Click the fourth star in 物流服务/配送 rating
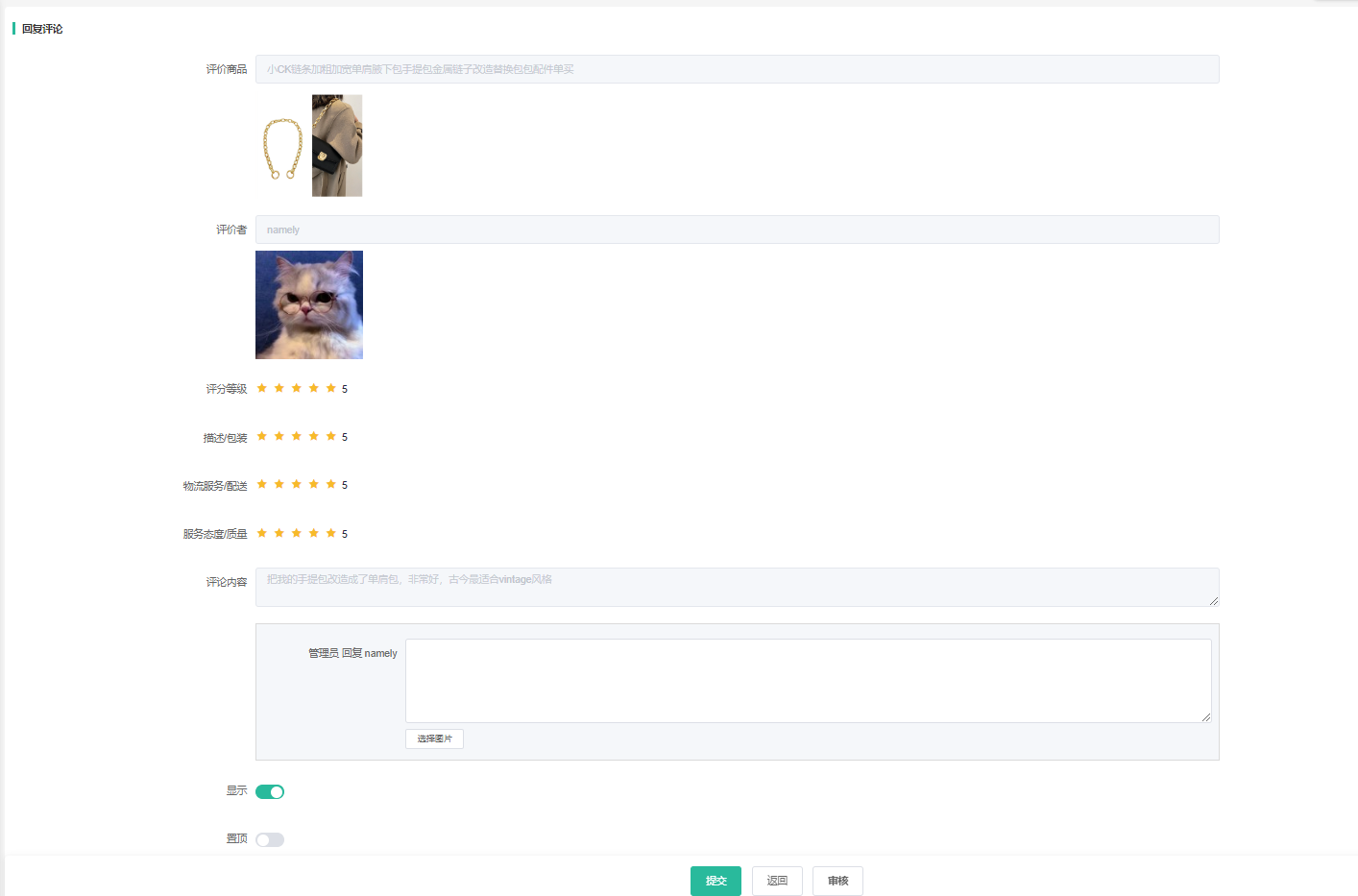This screenshot has height=896, width=1358. pyautogui.click(x=314, y=484)
